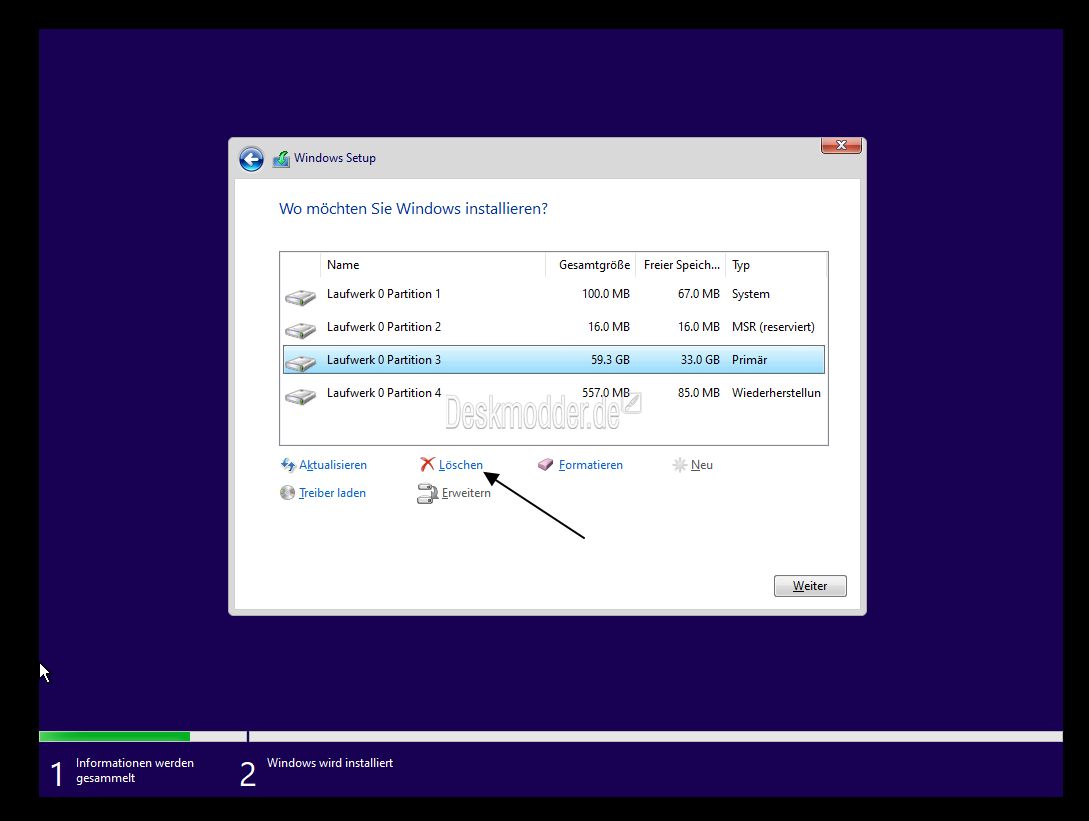1089x821 pixels.
Task: Click the drive icon beside Laufwerk 0 Partition 1
Action: point(299,296)
